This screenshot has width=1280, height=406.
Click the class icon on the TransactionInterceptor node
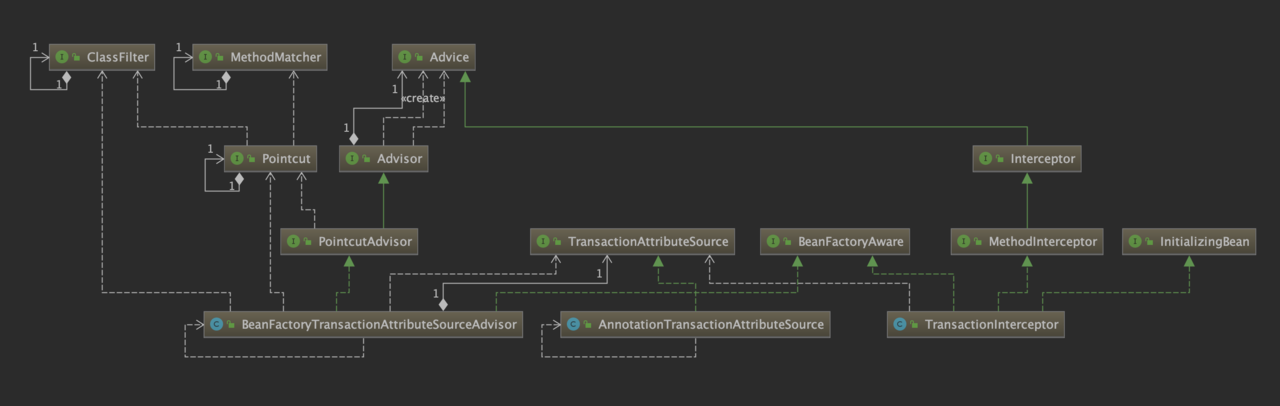[900, 324]
